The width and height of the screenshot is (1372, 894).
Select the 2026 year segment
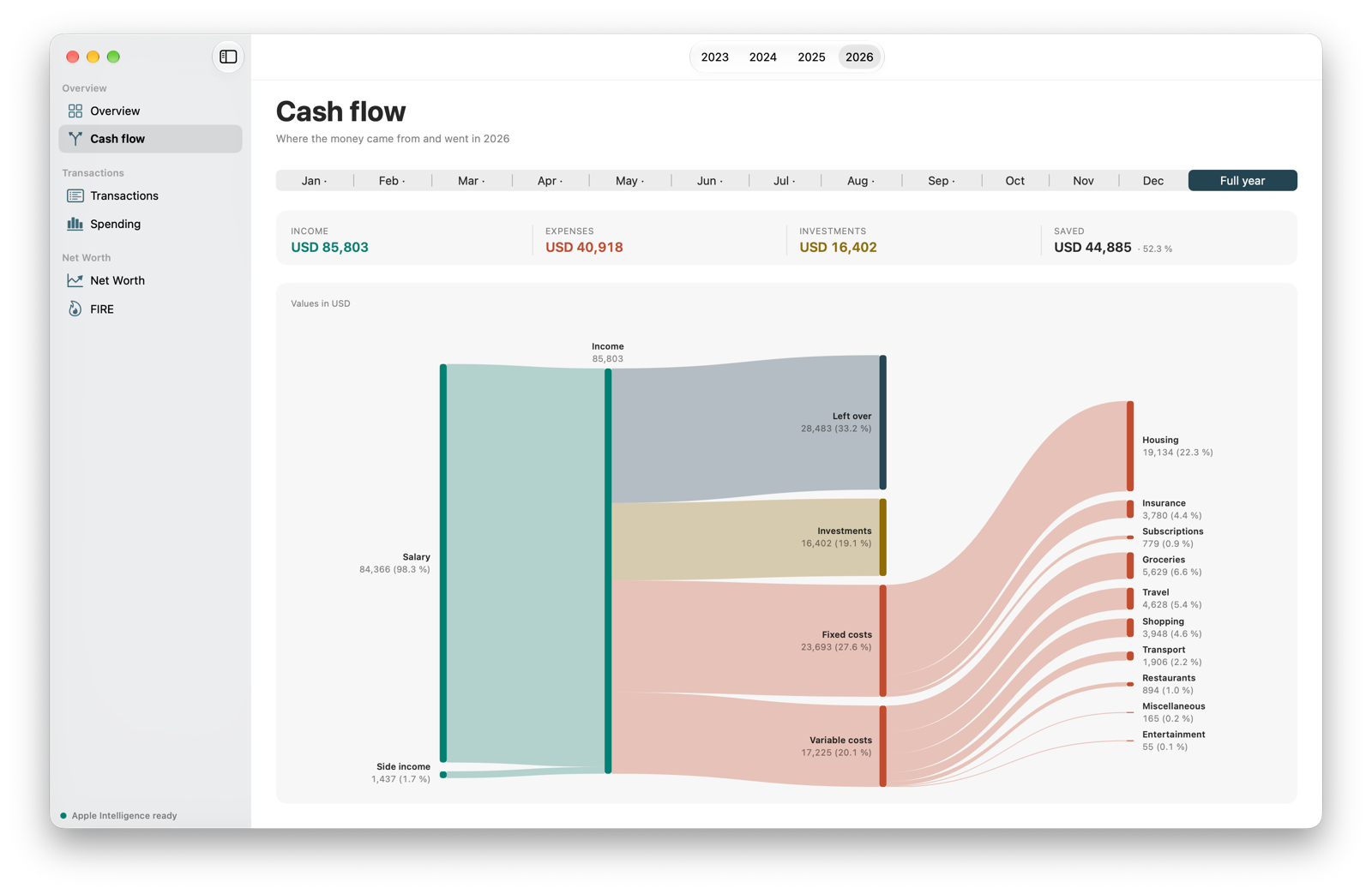[x=859, y=57]
